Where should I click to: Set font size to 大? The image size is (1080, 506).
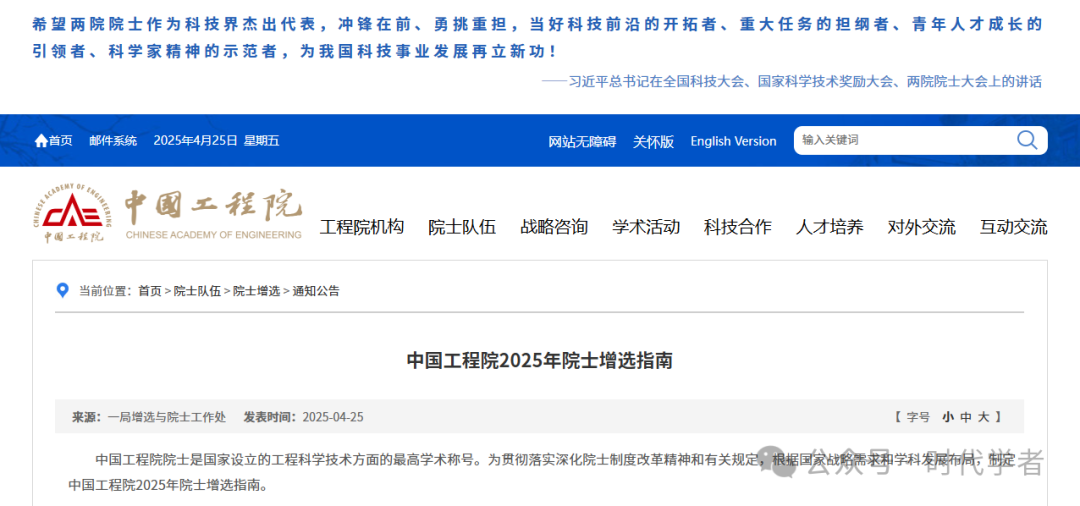[x=984, y=417]
